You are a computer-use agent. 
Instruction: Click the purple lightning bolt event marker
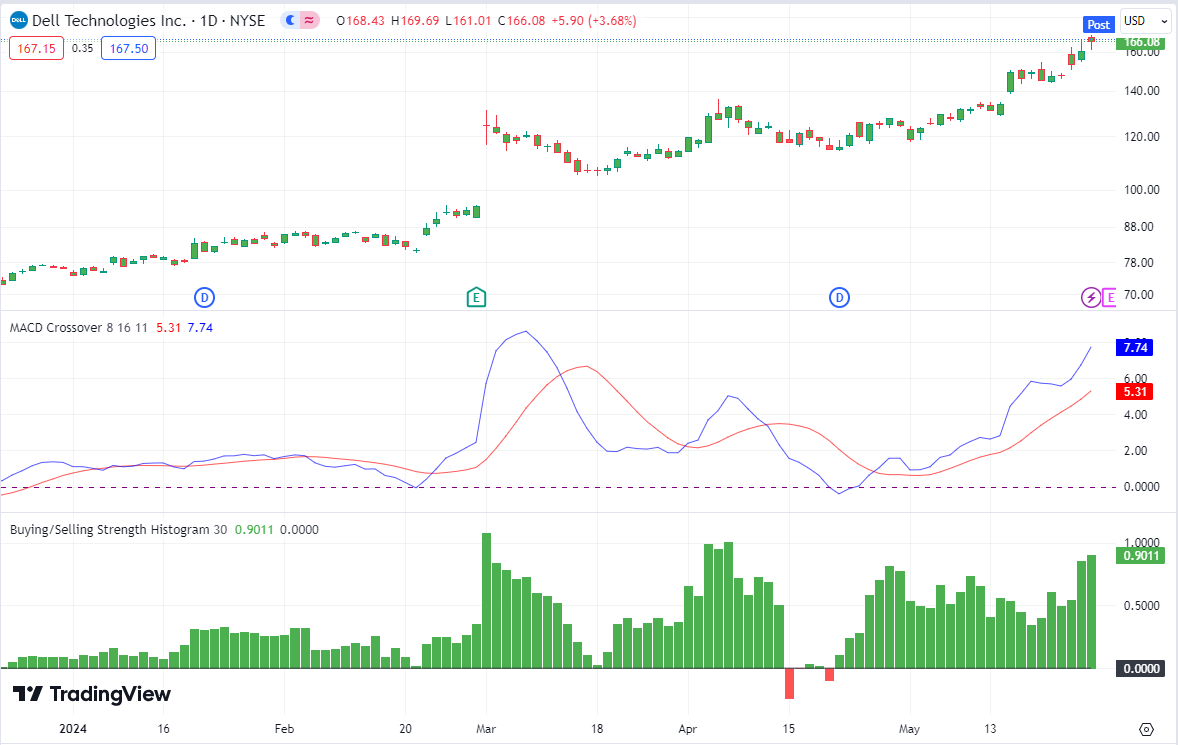coord(1091,297)
